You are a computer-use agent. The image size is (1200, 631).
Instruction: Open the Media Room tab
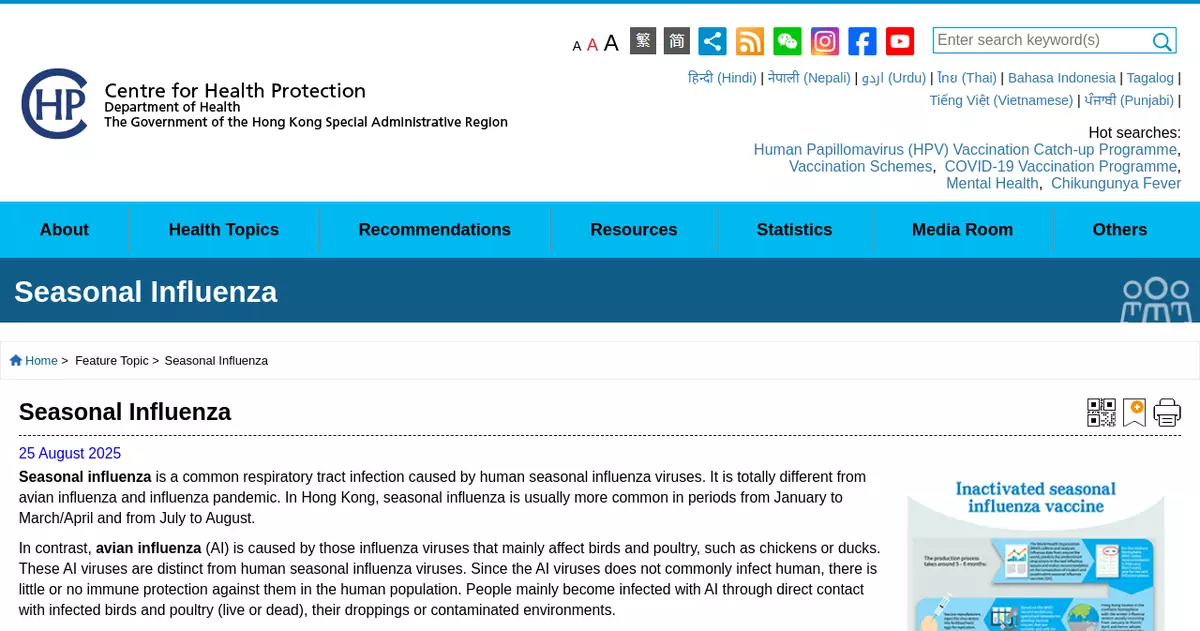962,230
